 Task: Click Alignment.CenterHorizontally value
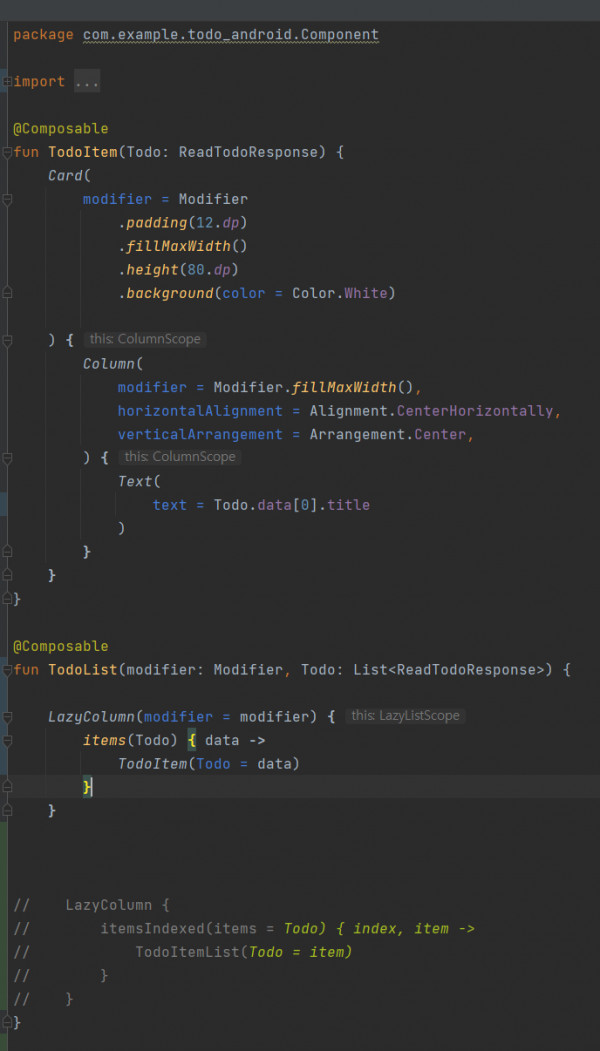(431, 411)
